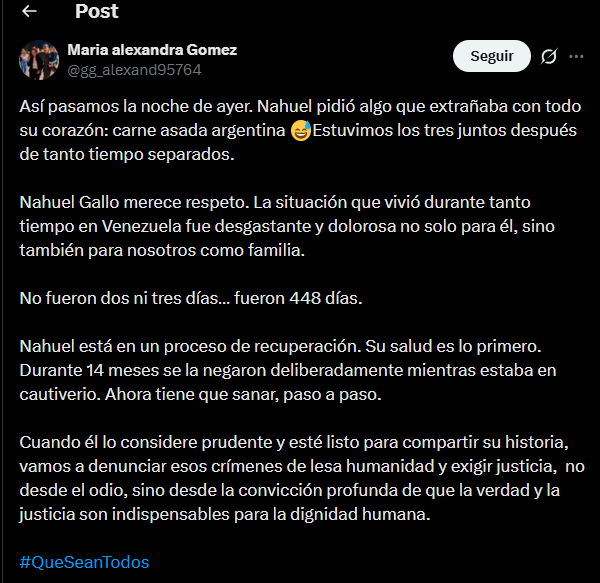Click the line mentioning 'fueron 448 días'
The width and height of the screenshot is (600, 583).
[191, 298]
